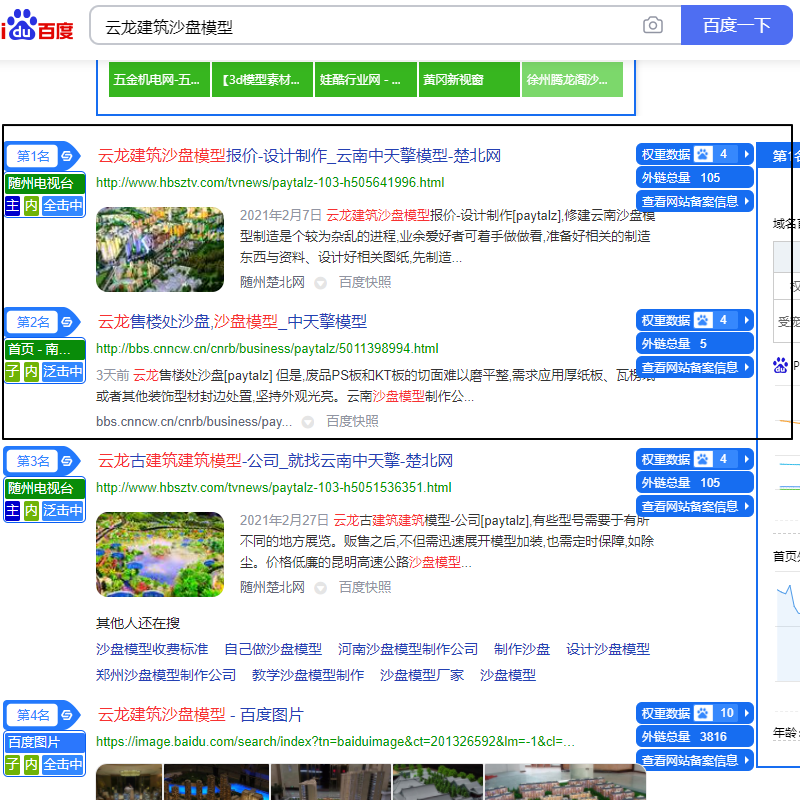The height and width of the screenshot is (800, 800).
Task: Click the 内 badge under 第2名
Action: pyautogui.click(x=31, y=371)
